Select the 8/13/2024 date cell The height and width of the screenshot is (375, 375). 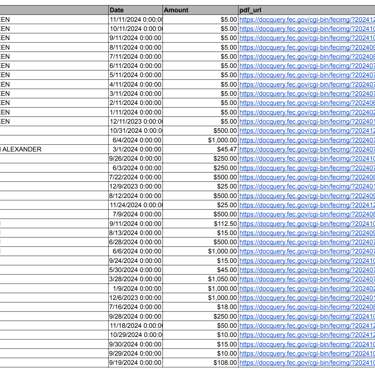click(x=136, y=233)
